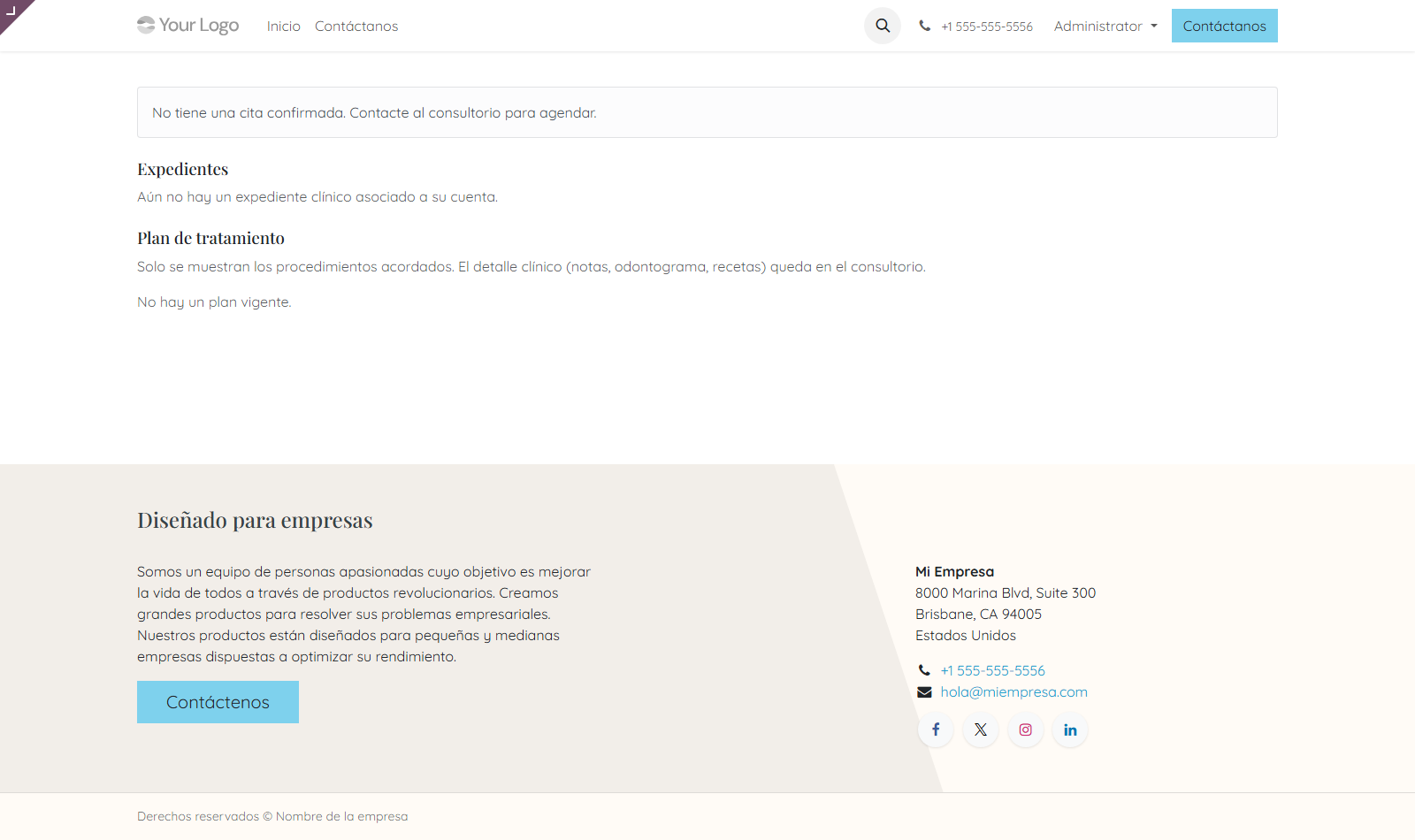This screenshot has height=840, width=1415.
Task: Click the Contáctenos footer button
Action: click(x=218, y=702)
